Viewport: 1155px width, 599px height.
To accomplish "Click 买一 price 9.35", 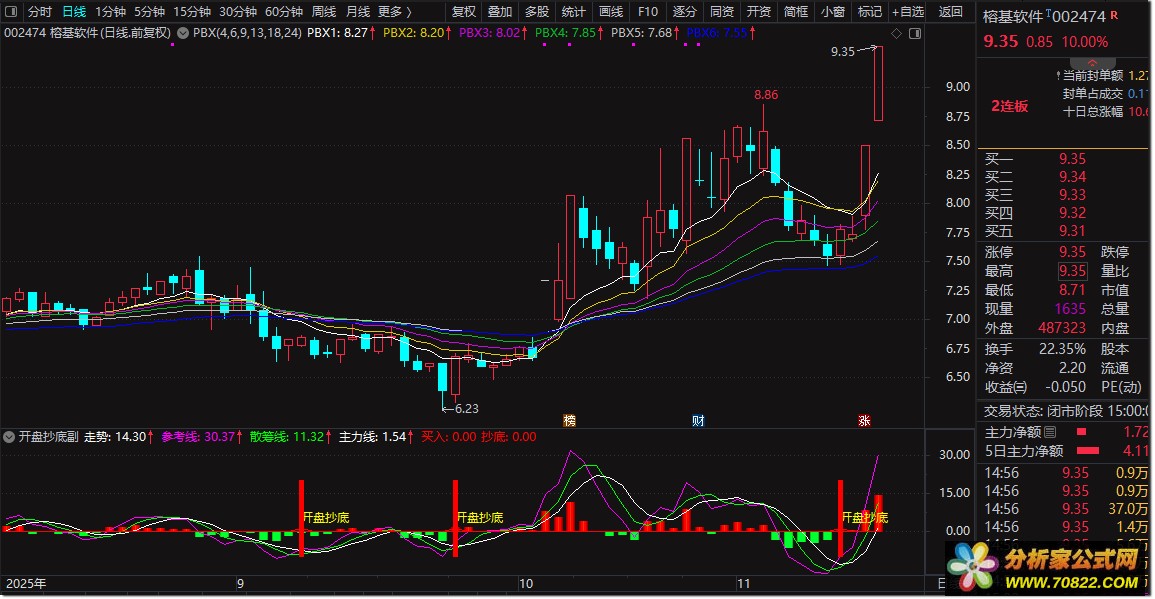I will tap(1072, 159).
